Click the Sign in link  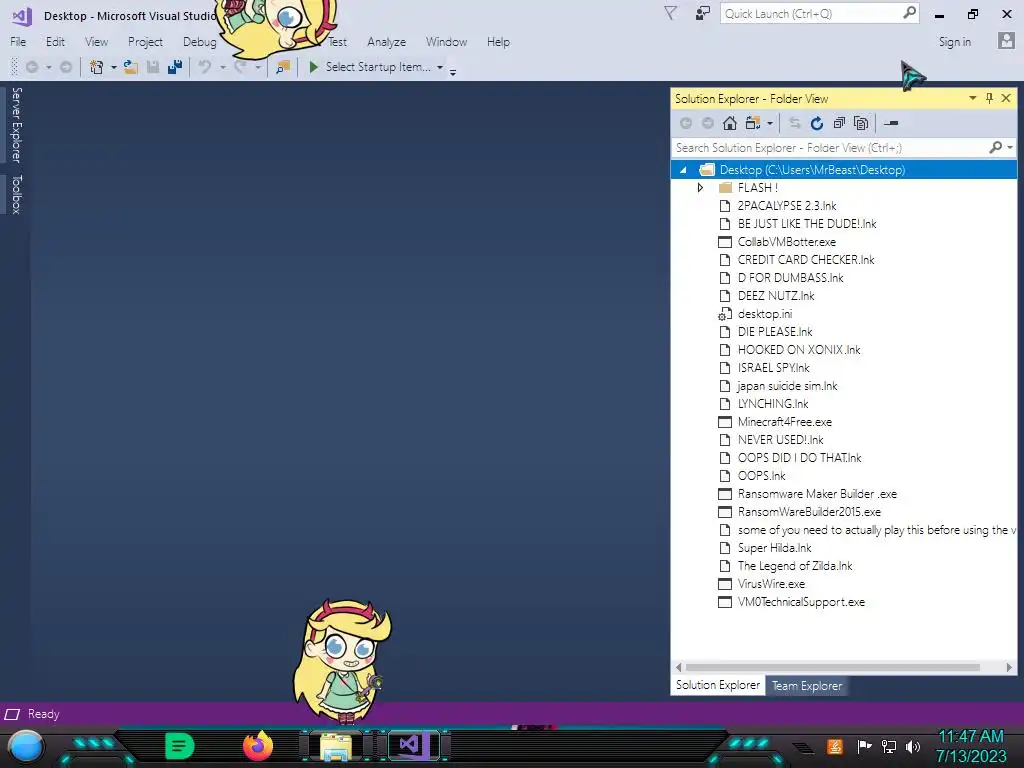click(x=955, y=42)
